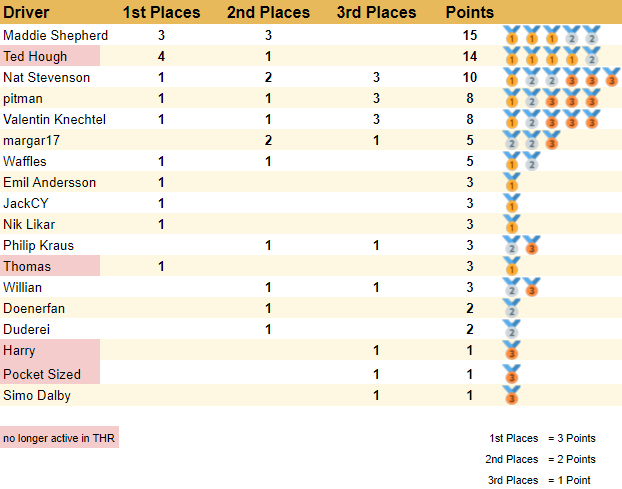622x489 pixels.
Task: Click the gold medal in Nik Likar's row
Action: 512,225
